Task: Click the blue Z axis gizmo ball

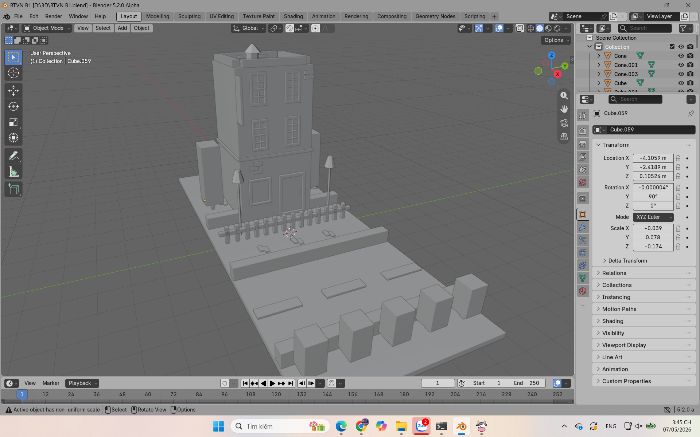Action: point(551,55)
